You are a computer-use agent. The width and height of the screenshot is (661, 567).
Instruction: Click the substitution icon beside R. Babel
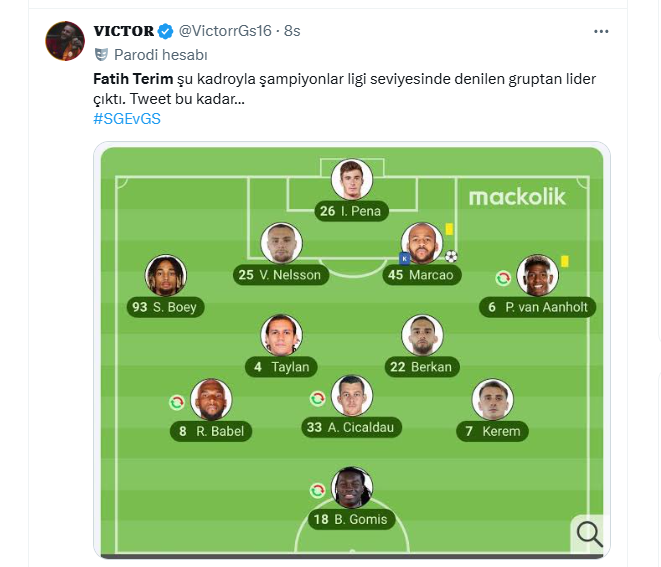(177, 402)
